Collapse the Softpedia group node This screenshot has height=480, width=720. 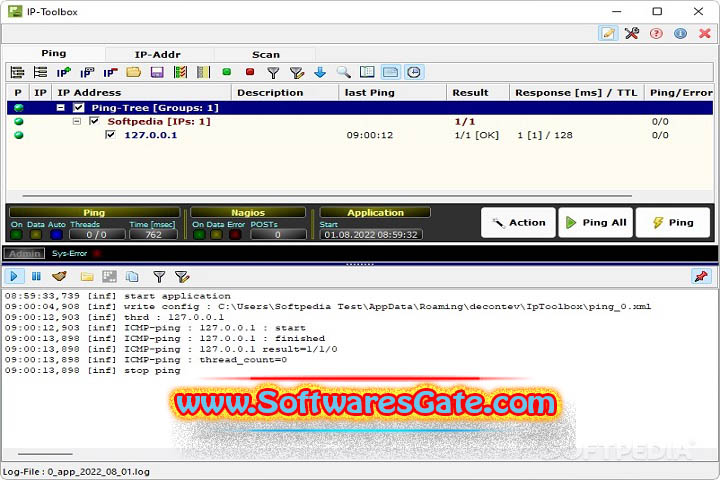click(77, 121)
